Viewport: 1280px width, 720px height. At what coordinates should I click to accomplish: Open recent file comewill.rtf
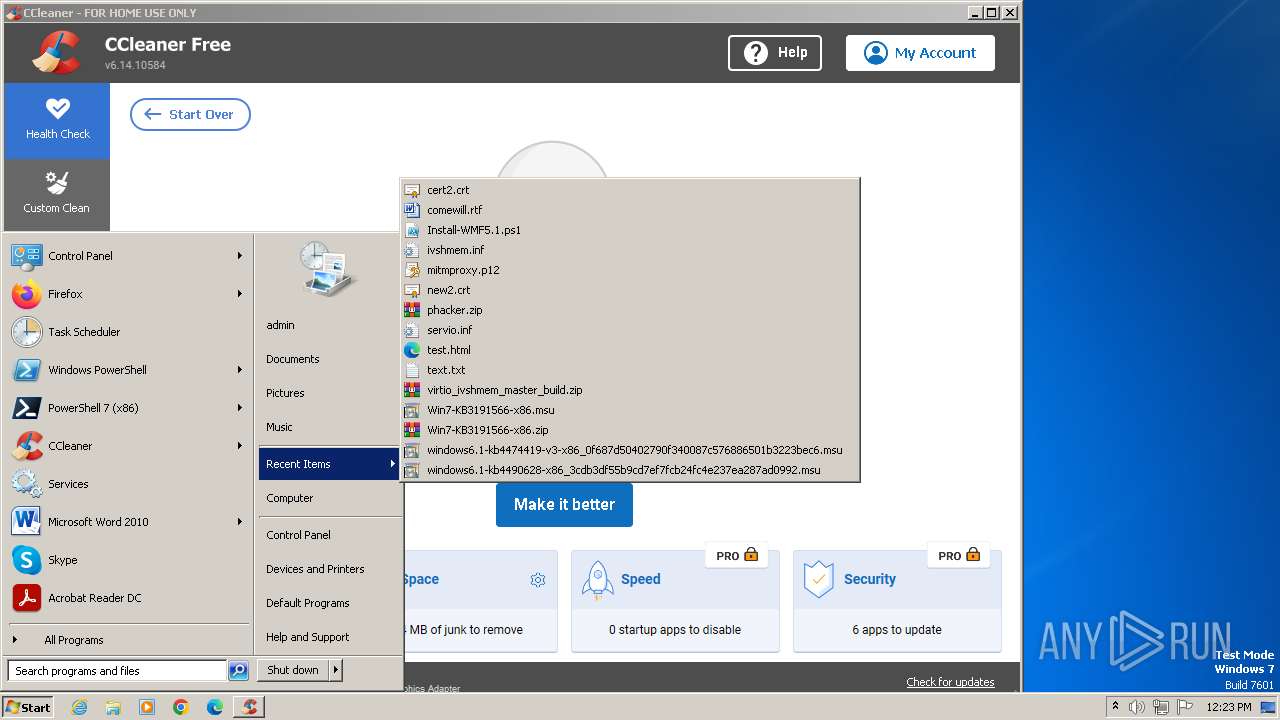click(x=630, y=210)
